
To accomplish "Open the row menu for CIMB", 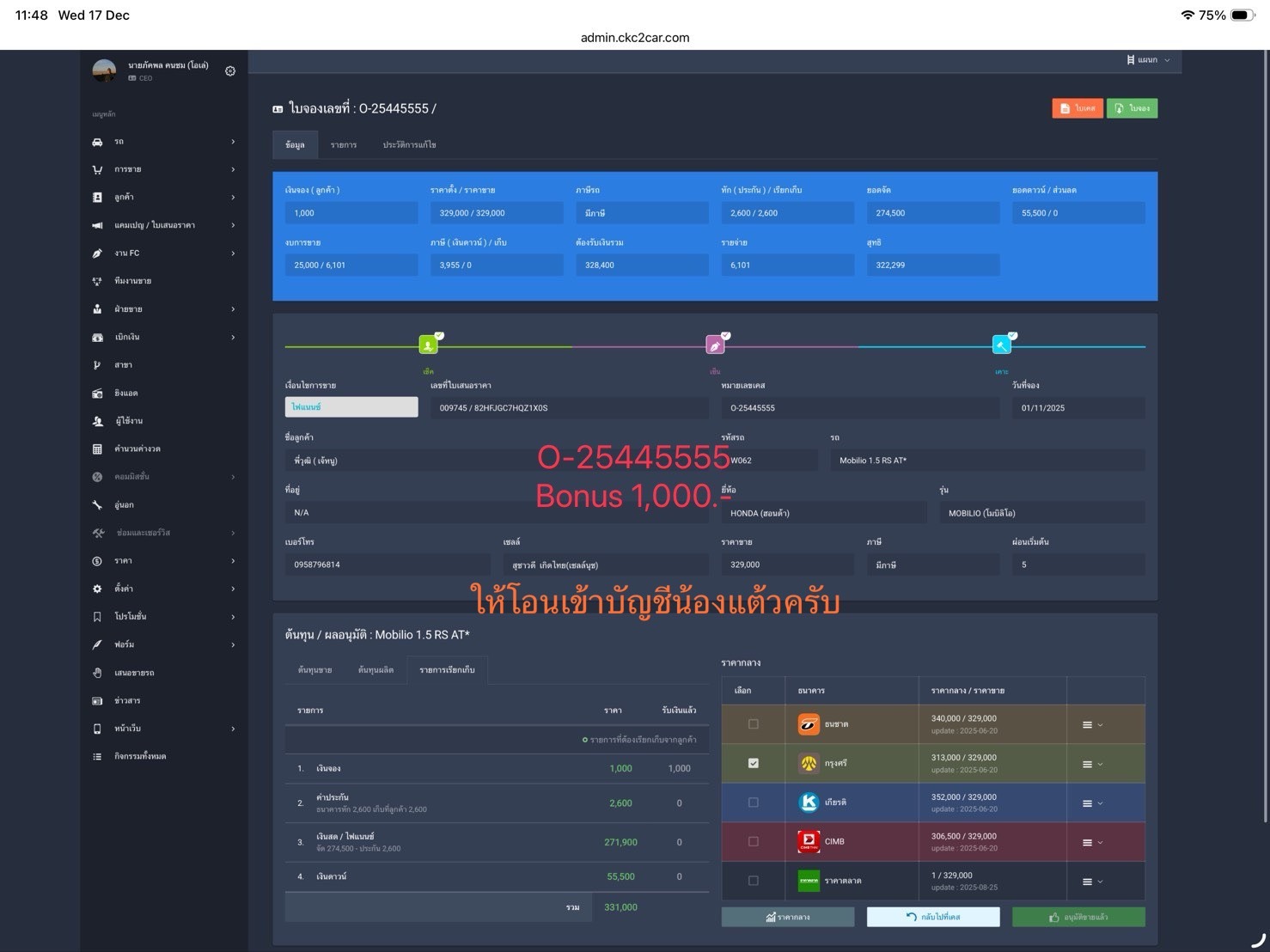I will point(1092,843).
